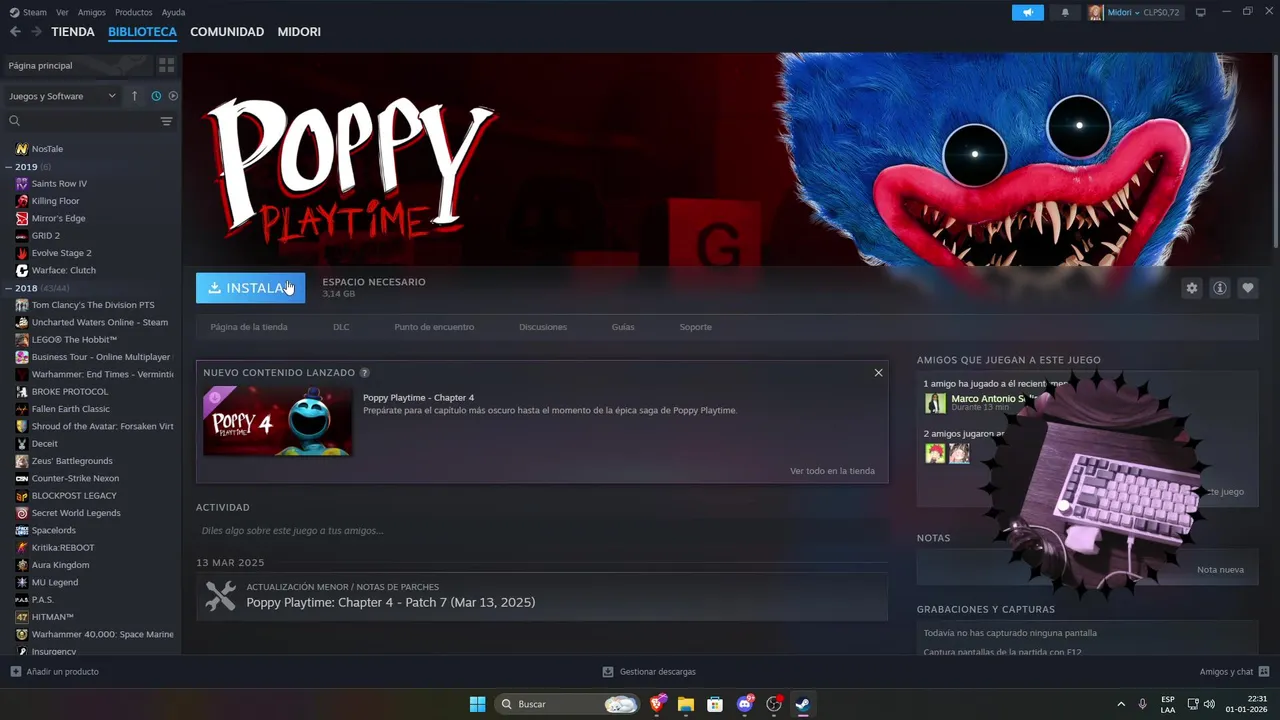Image resolution: width=1280 pixels, height=720 pixels.
Task: Toggle the ready-to-play filter icon
Action: click(173, 96)
